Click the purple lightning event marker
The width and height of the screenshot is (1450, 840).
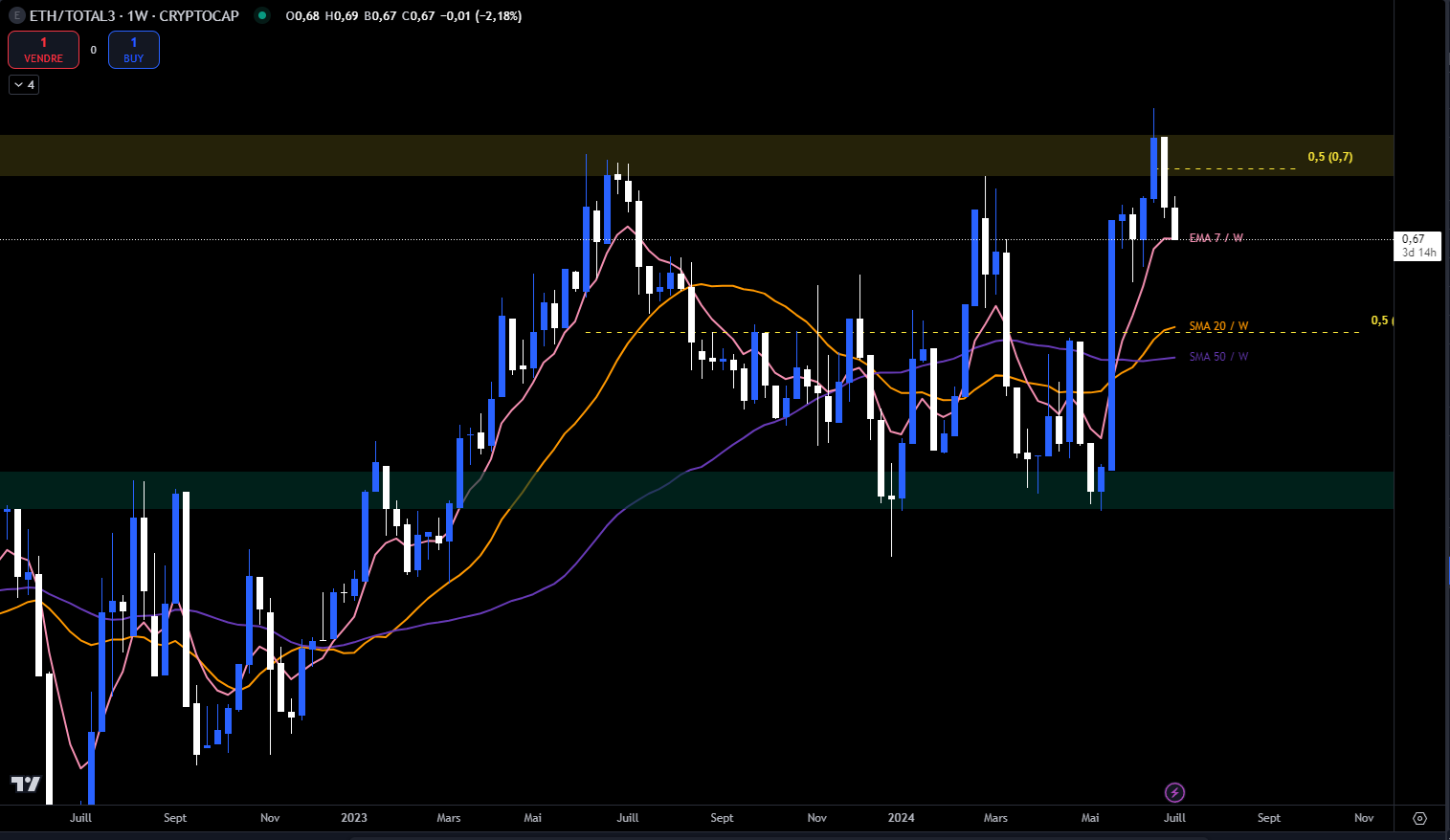point(1174,792)
